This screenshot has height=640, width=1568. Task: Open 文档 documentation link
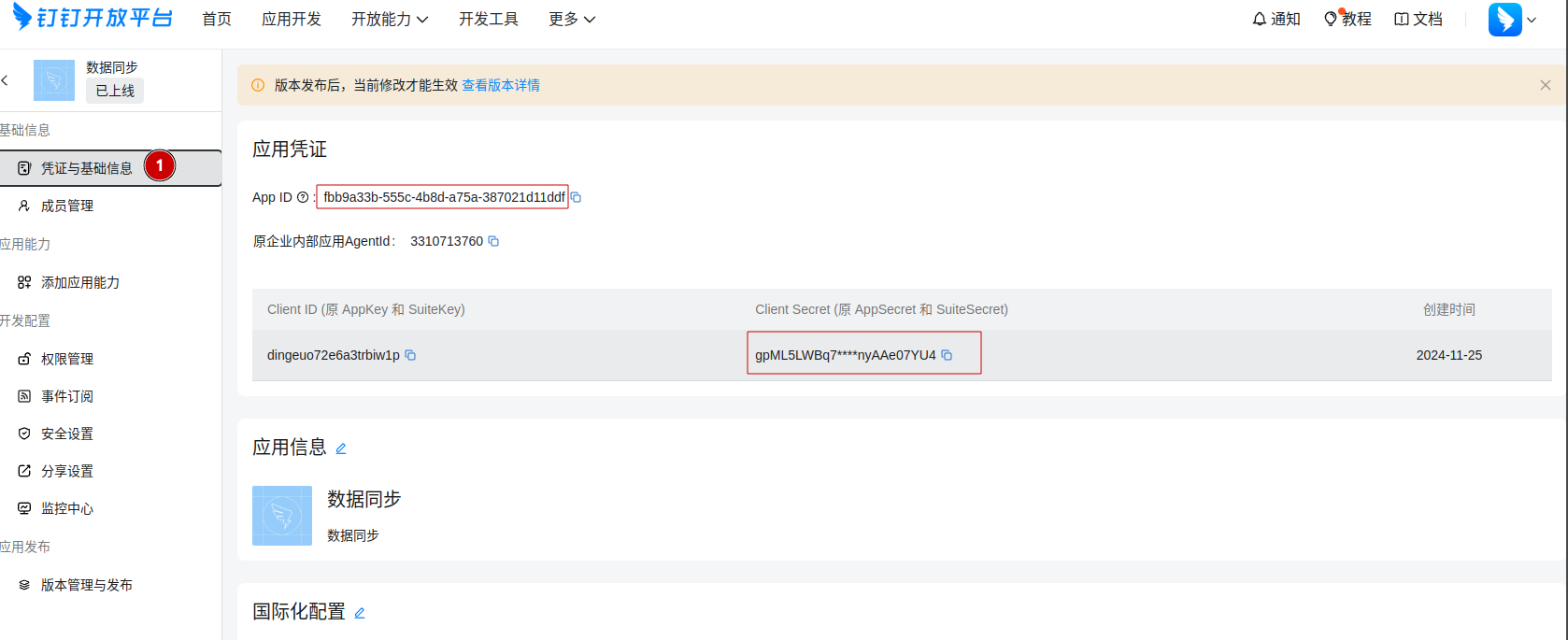pos(1418,19)
